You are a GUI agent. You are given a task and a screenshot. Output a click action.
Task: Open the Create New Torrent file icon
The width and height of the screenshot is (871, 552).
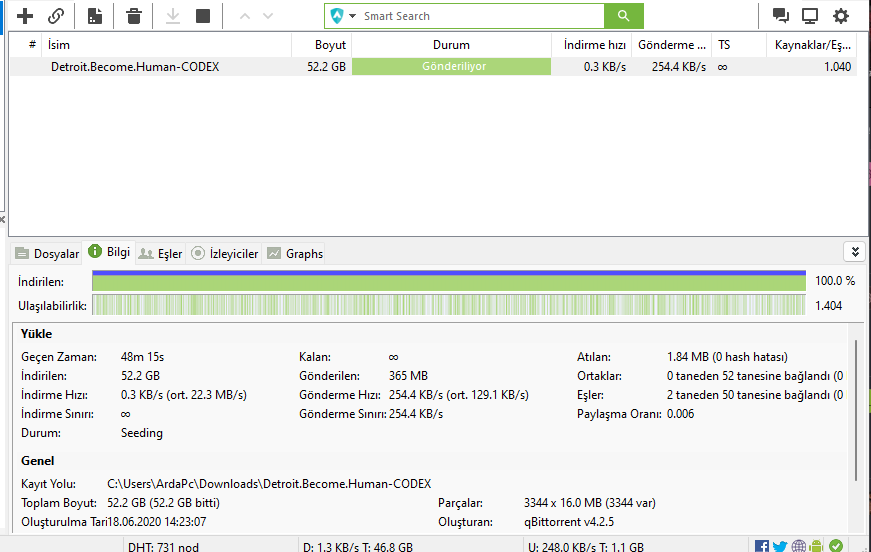(x=95, y=16)
